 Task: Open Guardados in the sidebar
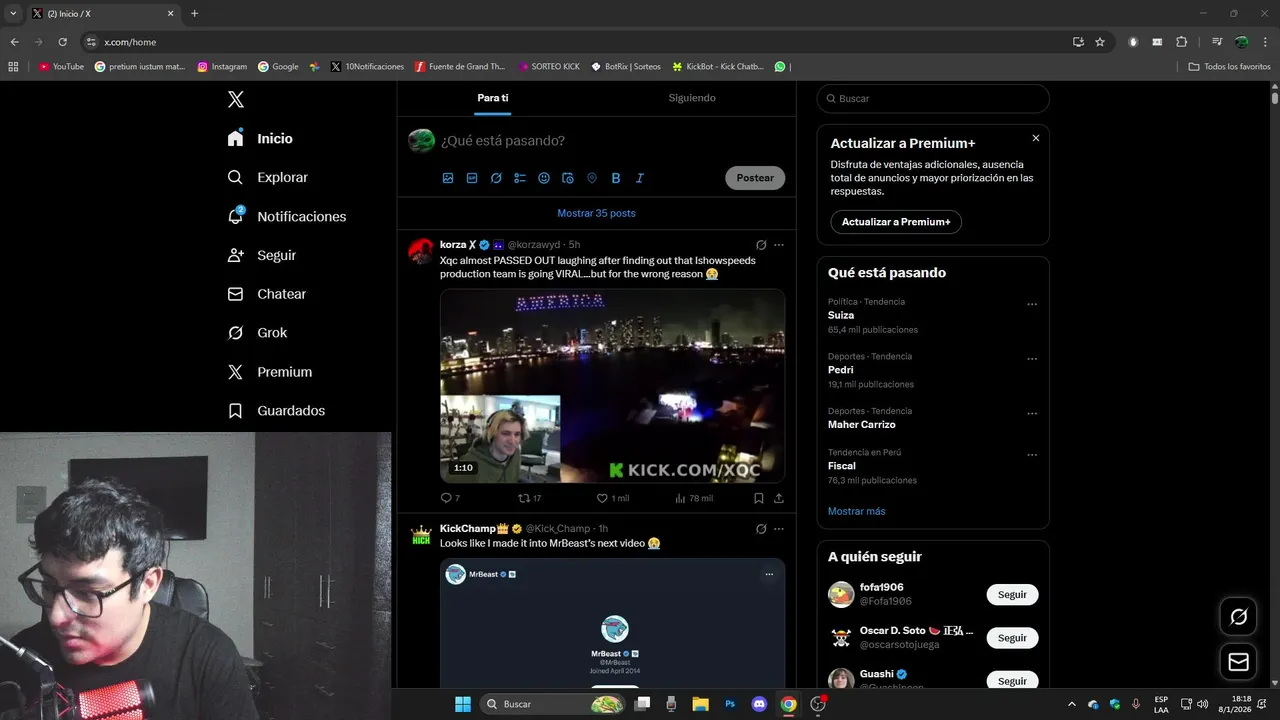pos(276,411)
